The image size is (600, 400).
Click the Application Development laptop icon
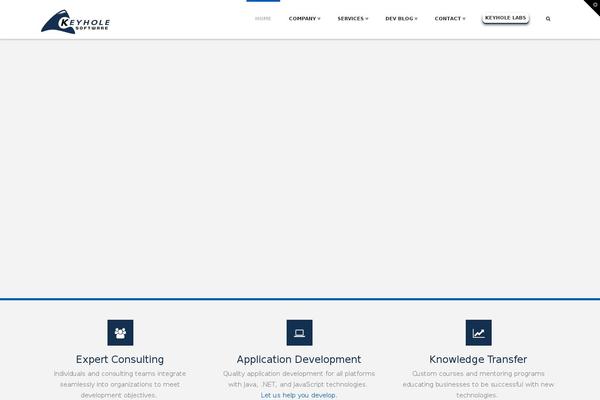299,333
